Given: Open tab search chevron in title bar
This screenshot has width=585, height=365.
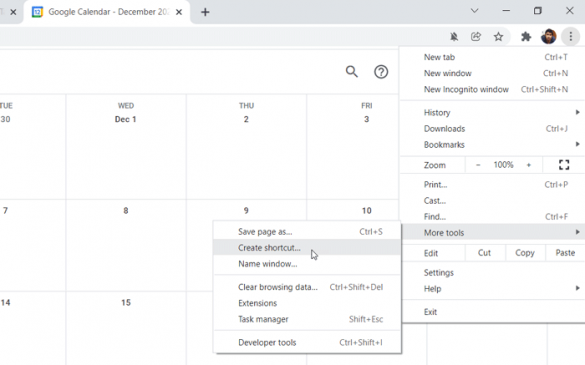Looking at the screenshot, I should coord(475,11).
